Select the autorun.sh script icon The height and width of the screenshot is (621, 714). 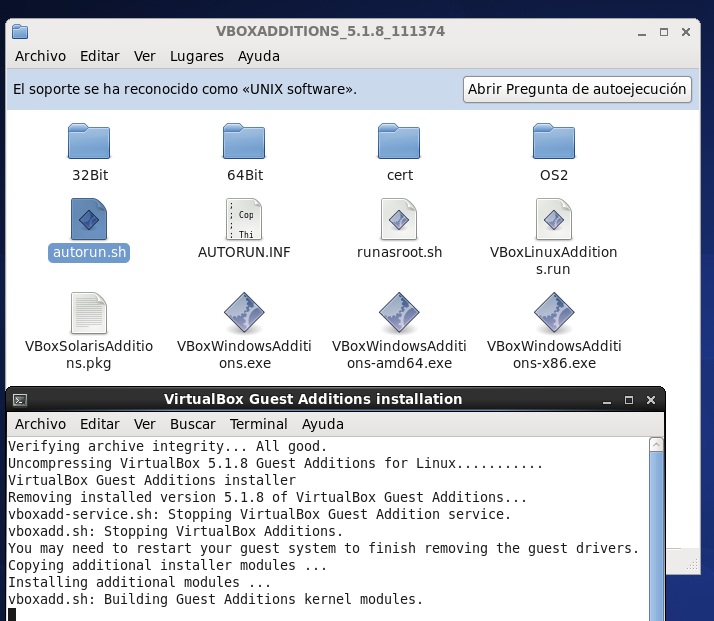pos(89,219)
